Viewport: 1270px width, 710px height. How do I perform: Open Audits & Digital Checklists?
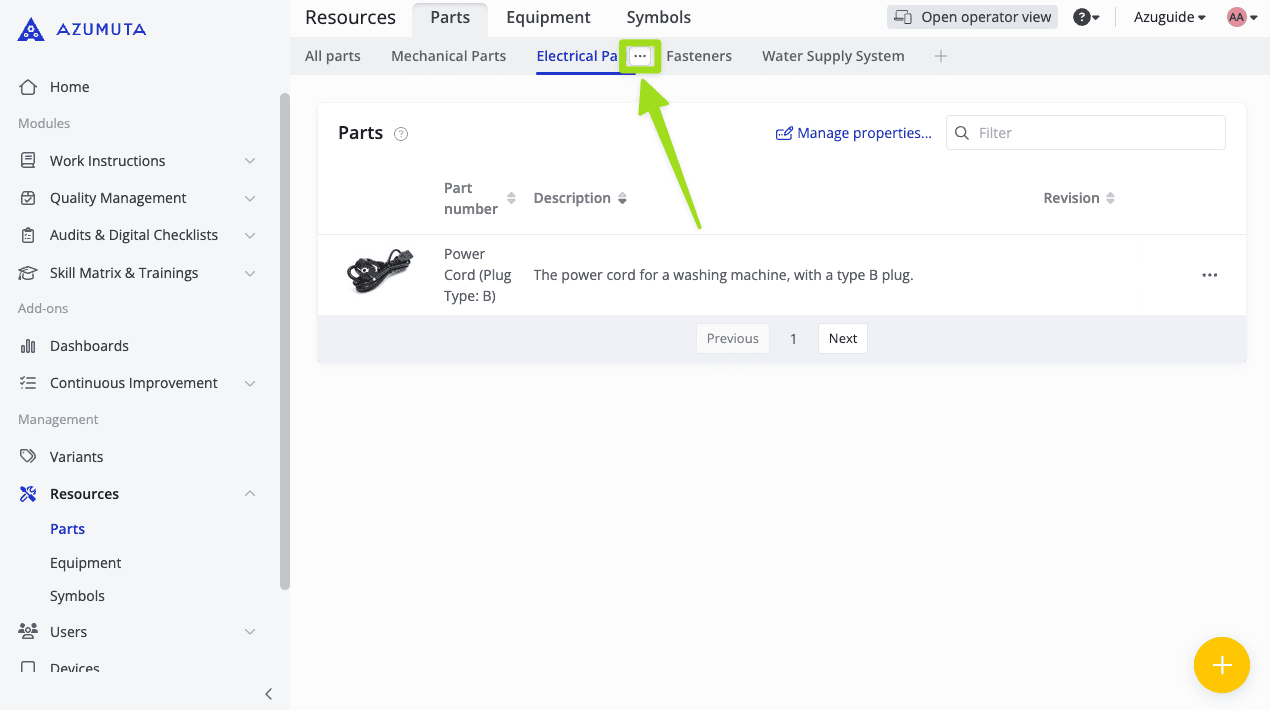click(x=30, y=234)
